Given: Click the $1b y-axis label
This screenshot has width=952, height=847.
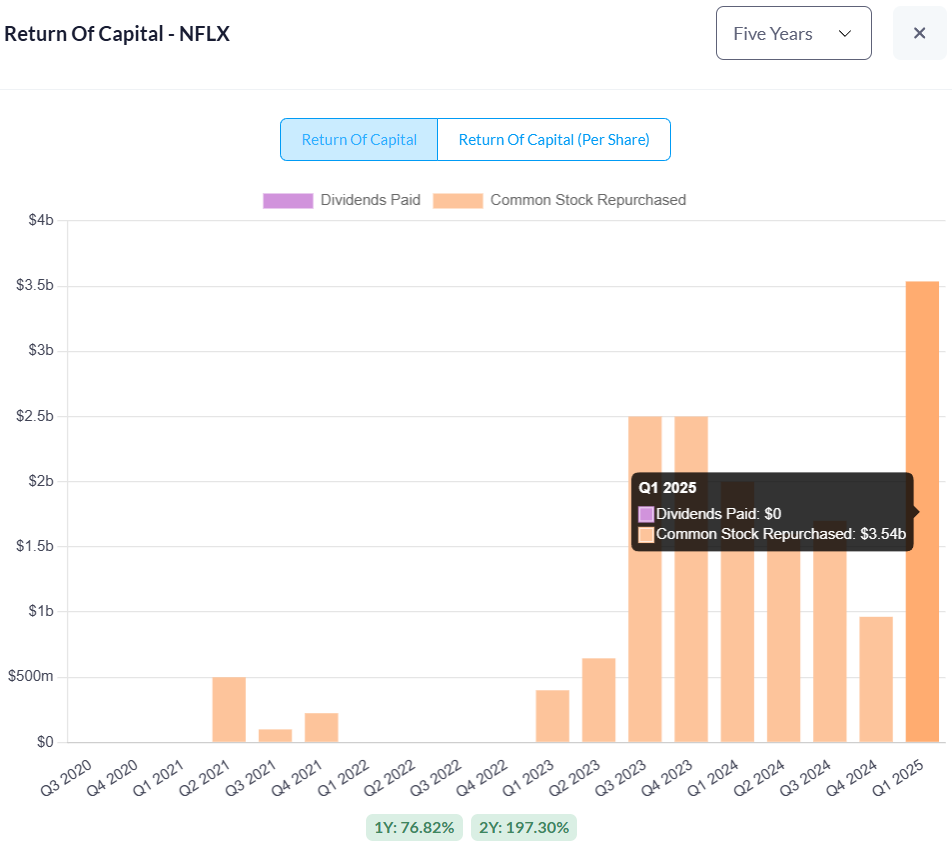Looking at the screenshot, I should pyautogui.click(x=41, y=611).
